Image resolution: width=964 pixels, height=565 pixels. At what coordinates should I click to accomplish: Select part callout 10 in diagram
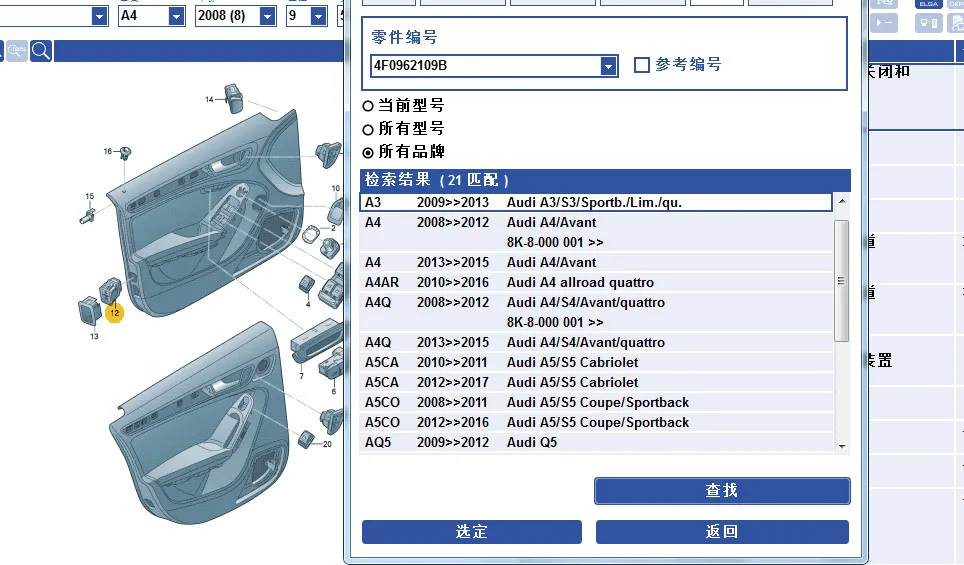click(x=336, y=189)
